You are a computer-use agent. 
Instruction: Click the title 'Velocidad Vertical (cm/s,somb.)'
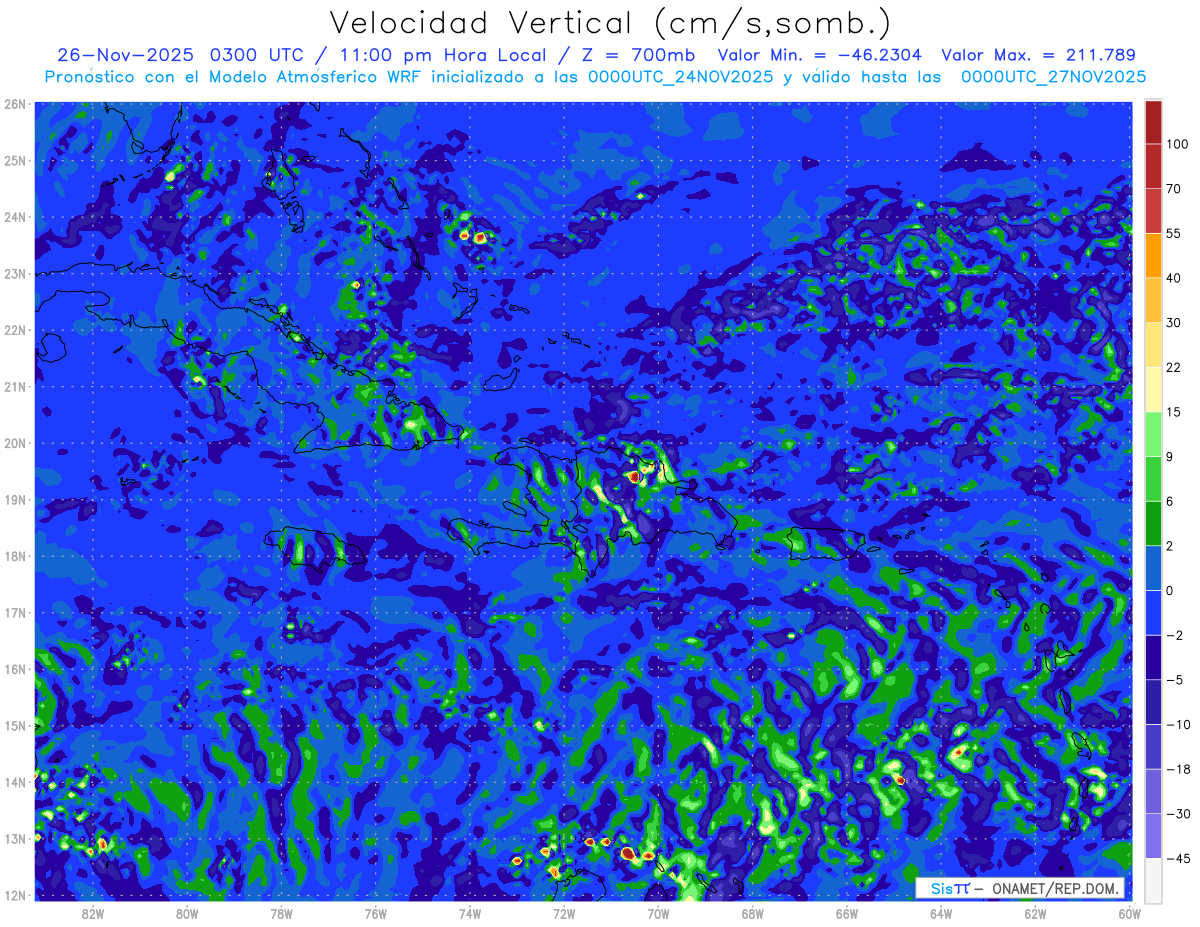[610, 22]
